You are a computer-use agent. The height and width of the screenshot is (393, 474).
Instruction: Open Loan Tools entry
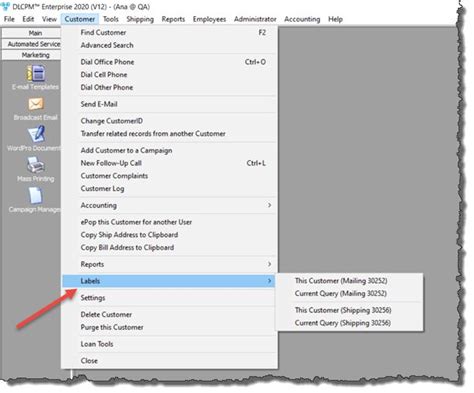coord(170,344)
